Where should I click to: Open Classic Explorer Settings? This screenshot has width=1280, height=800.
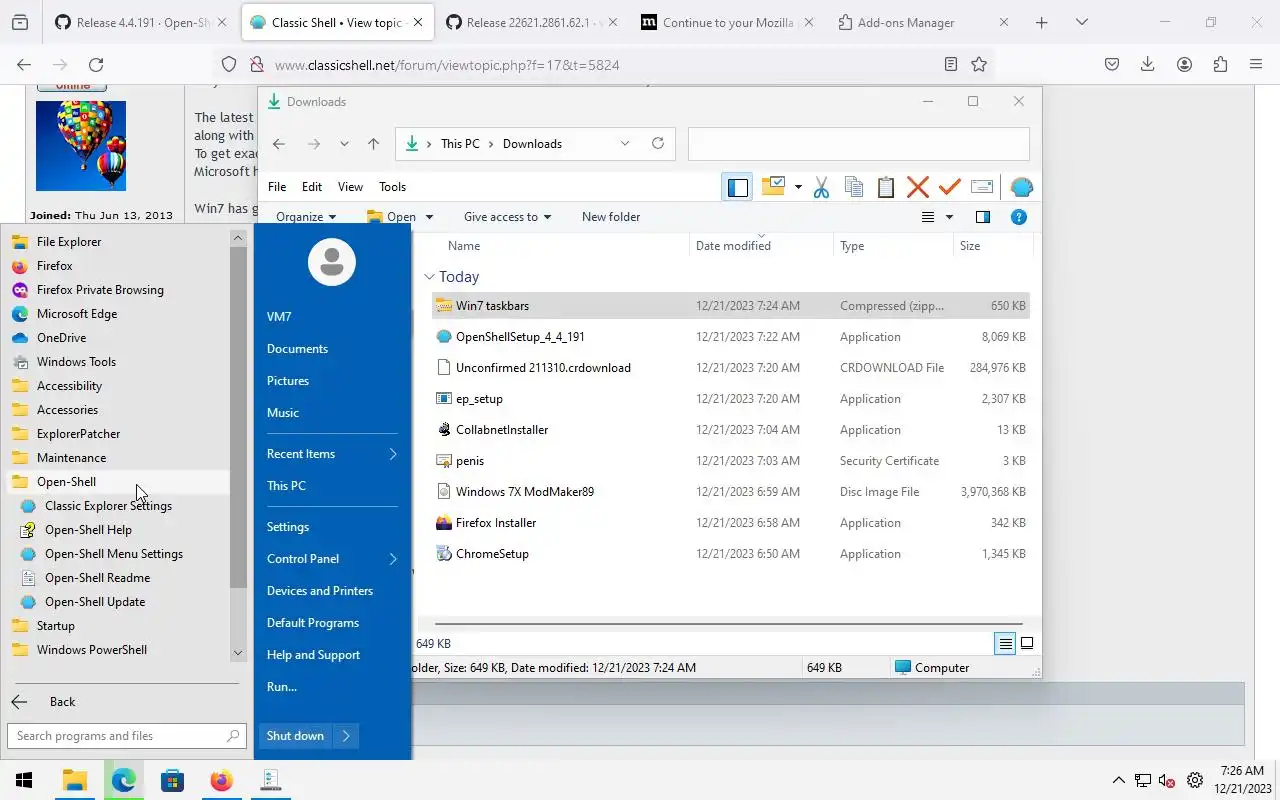pos(119,506)
